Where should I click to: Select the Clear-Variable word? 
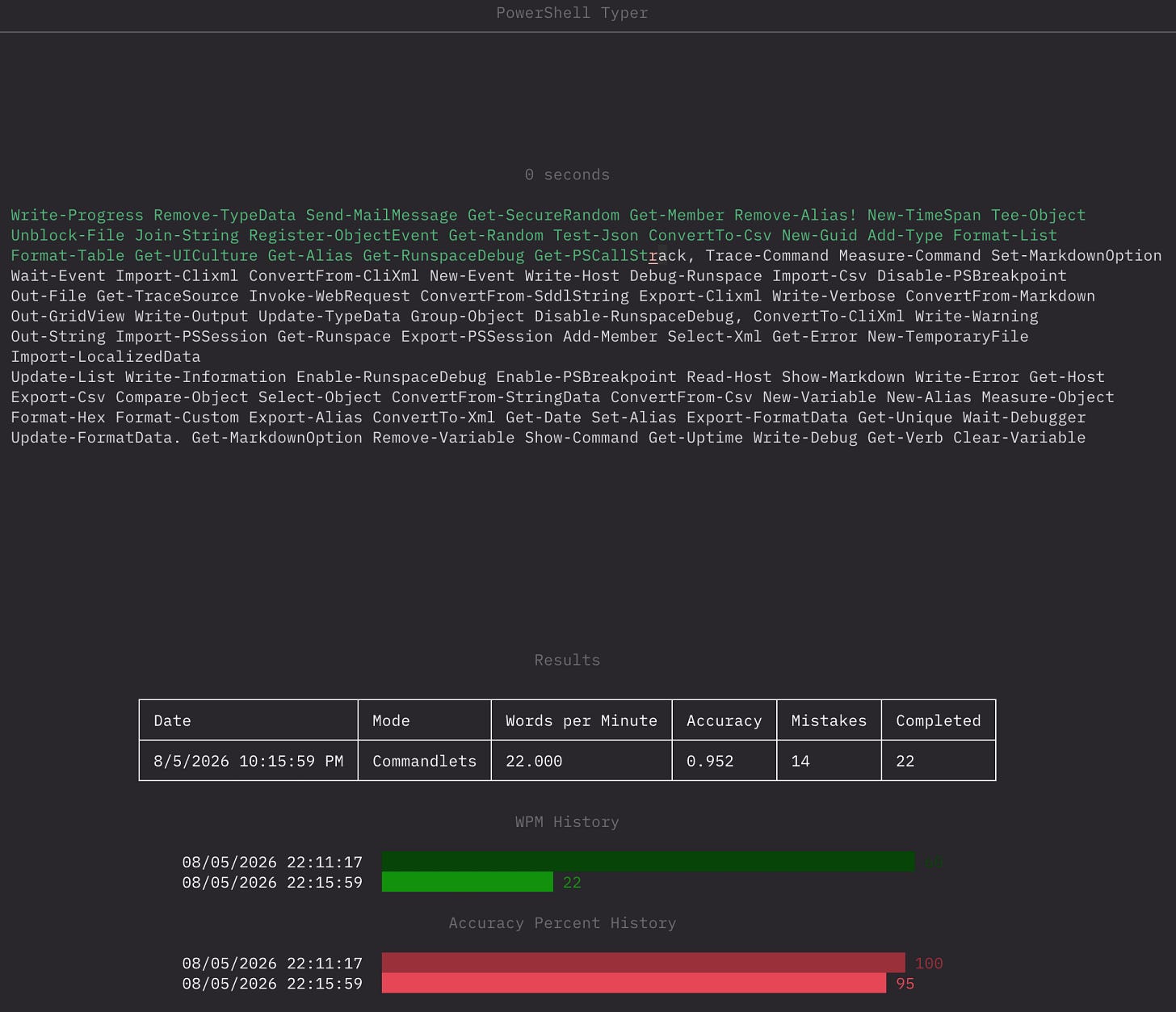tap(1019, 438)
